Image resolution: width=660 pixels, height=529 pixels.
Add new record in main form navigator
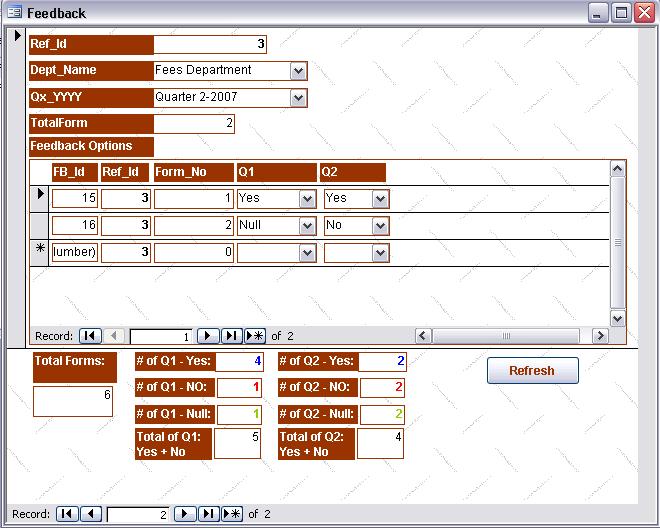232,514
